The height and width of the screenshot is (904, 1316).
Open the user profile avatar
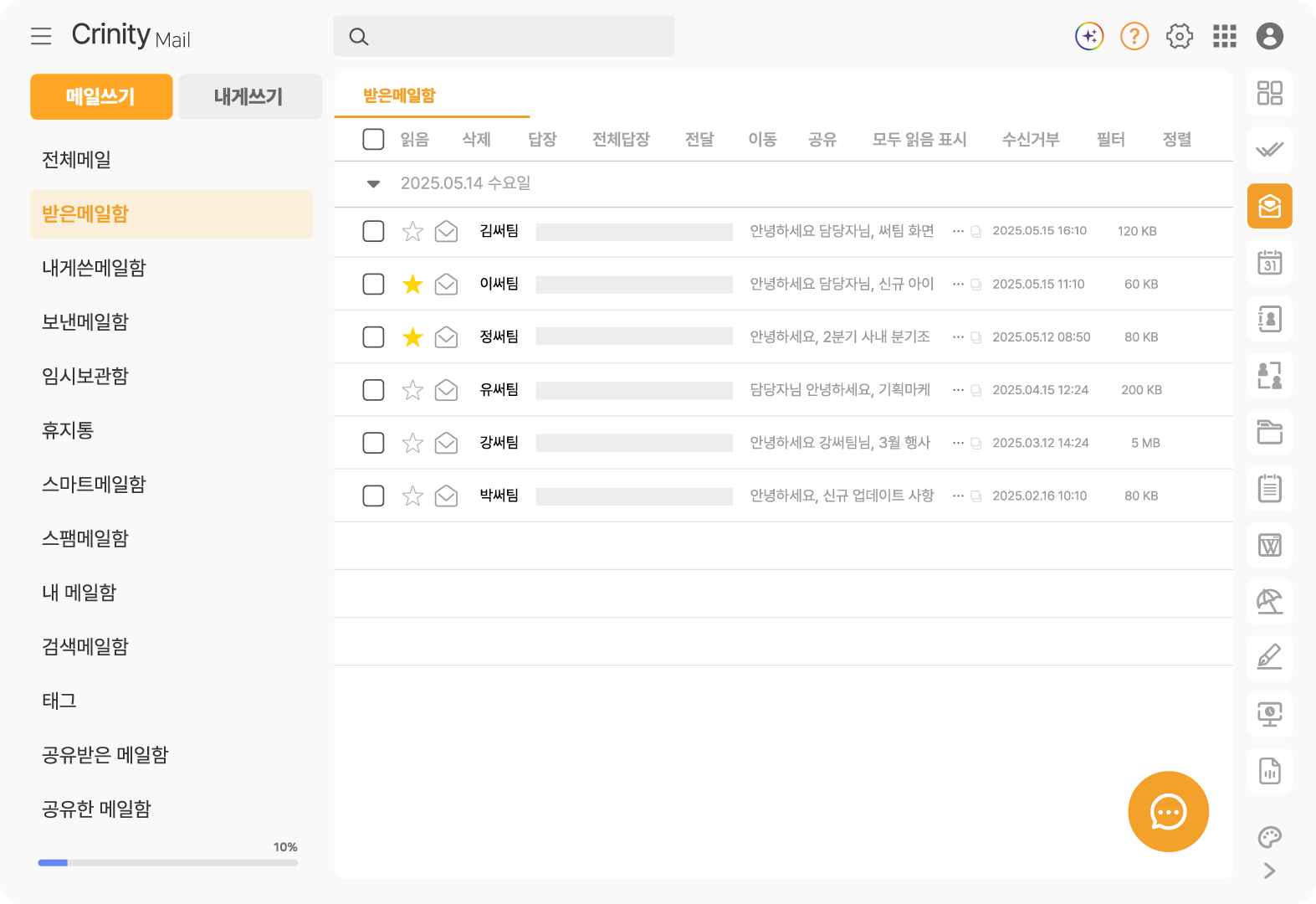(x=1270, y=36)
